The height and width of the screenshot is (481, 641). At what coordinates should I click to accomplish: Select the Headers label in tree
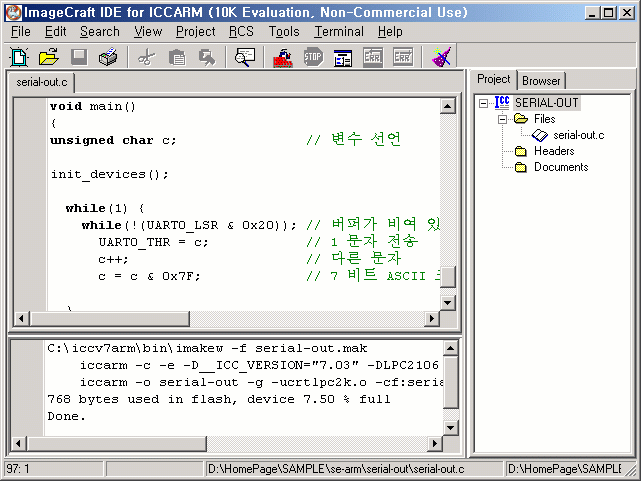(x=554, y=151)
